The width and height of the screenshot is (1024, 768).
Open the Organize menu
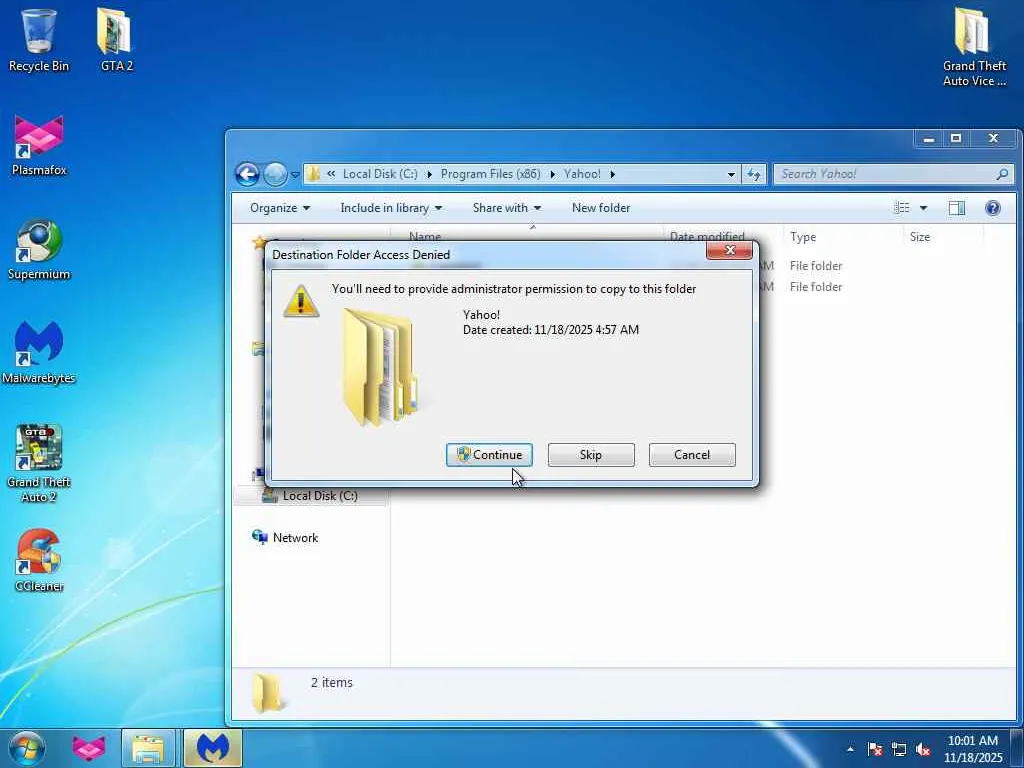click(280, 208)
